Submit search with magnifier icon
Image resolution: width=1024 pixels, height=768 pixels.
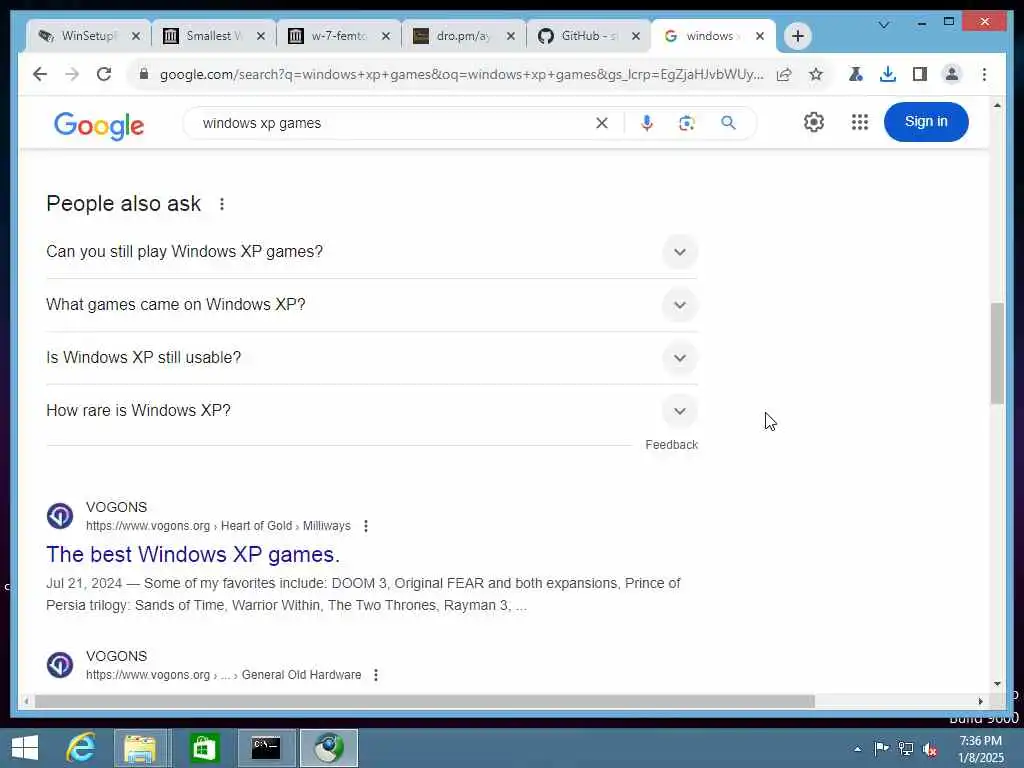728,123
